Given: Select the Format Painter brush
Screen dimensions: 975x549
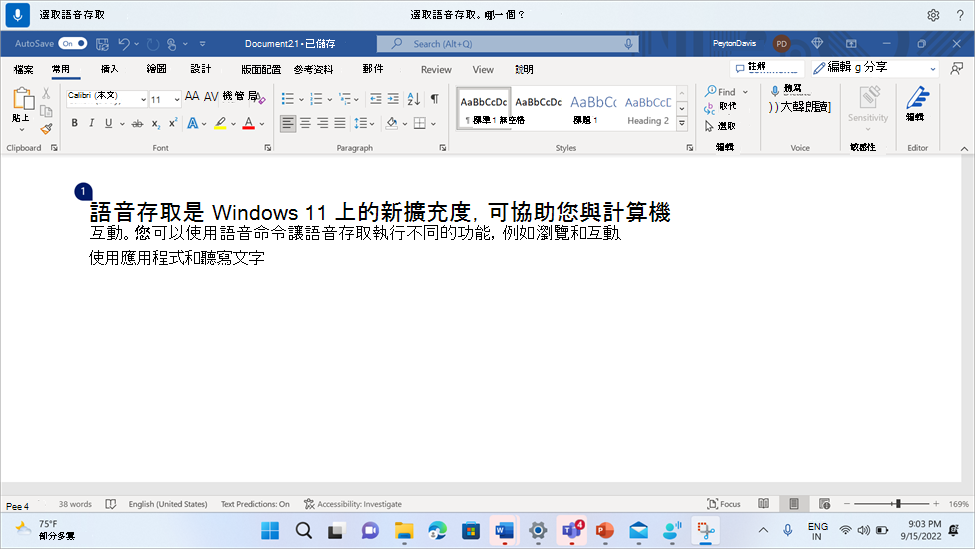Looking at the screenshot, I should (46, 129).
